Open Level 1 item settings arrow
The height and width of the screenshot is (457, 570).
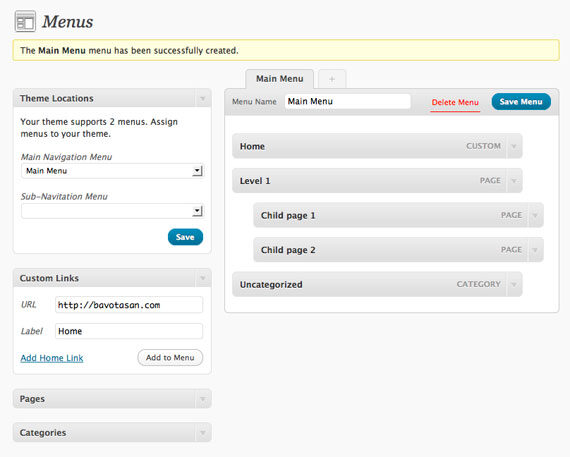tap(514, 181)
